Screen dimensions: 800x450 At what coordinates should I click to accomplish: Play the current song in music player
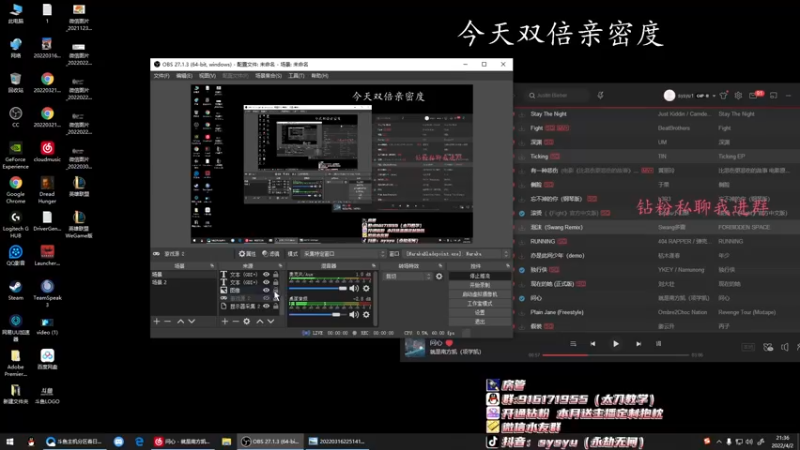pyautogui.click(x=616, y=344)
